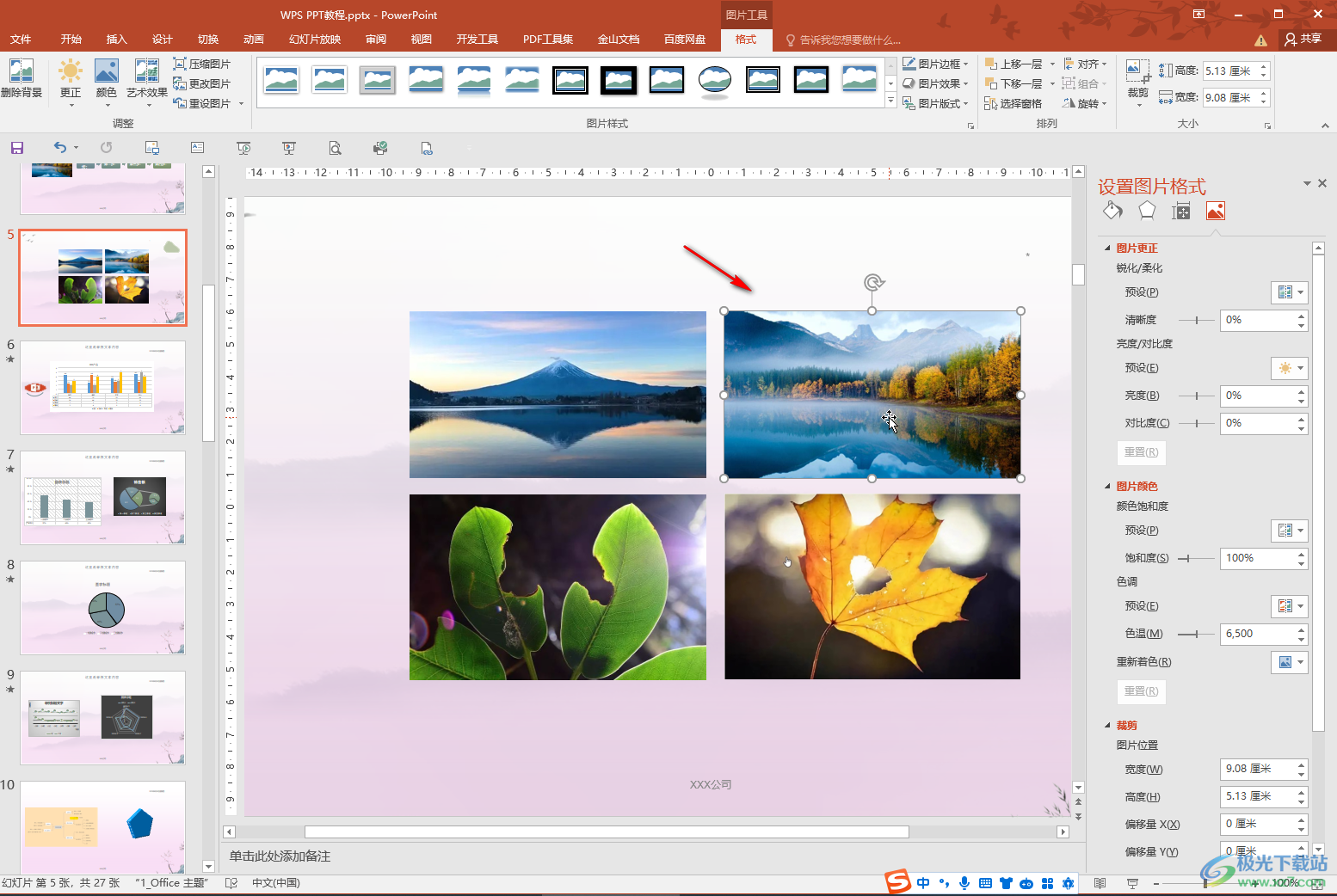The height and width of the screenshot is (896, 1337).
Task: Click the Undo arrow icon
Action: point(59,148)
